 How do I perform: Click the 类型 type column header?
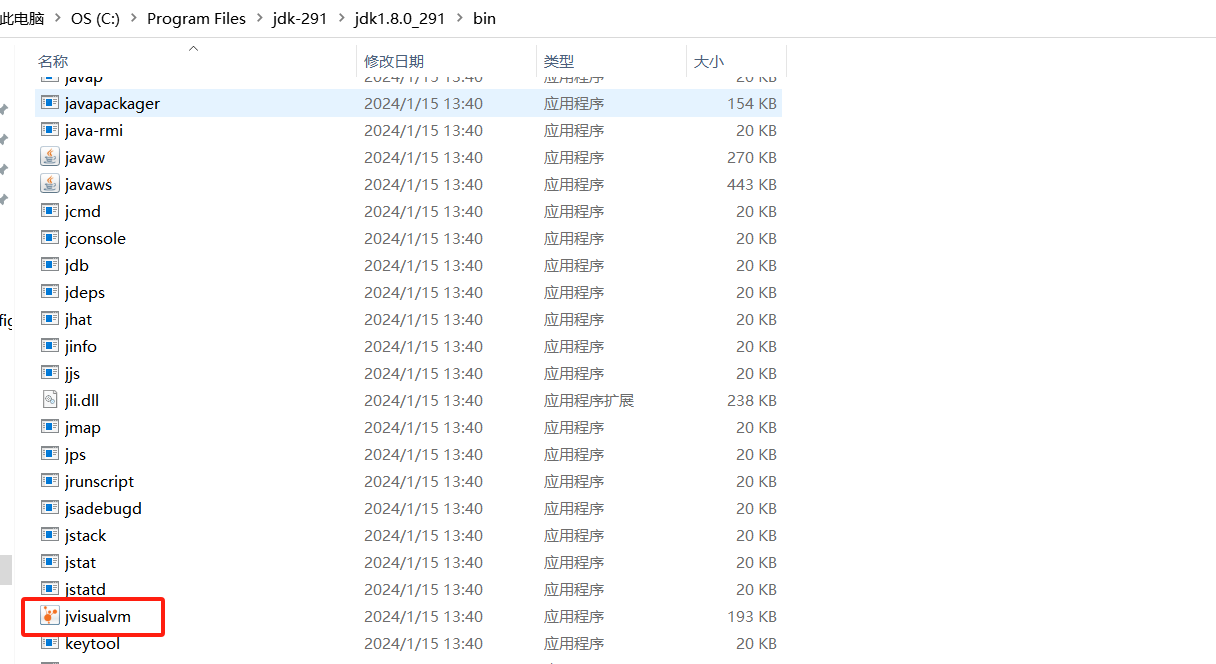tap(559, 62)
